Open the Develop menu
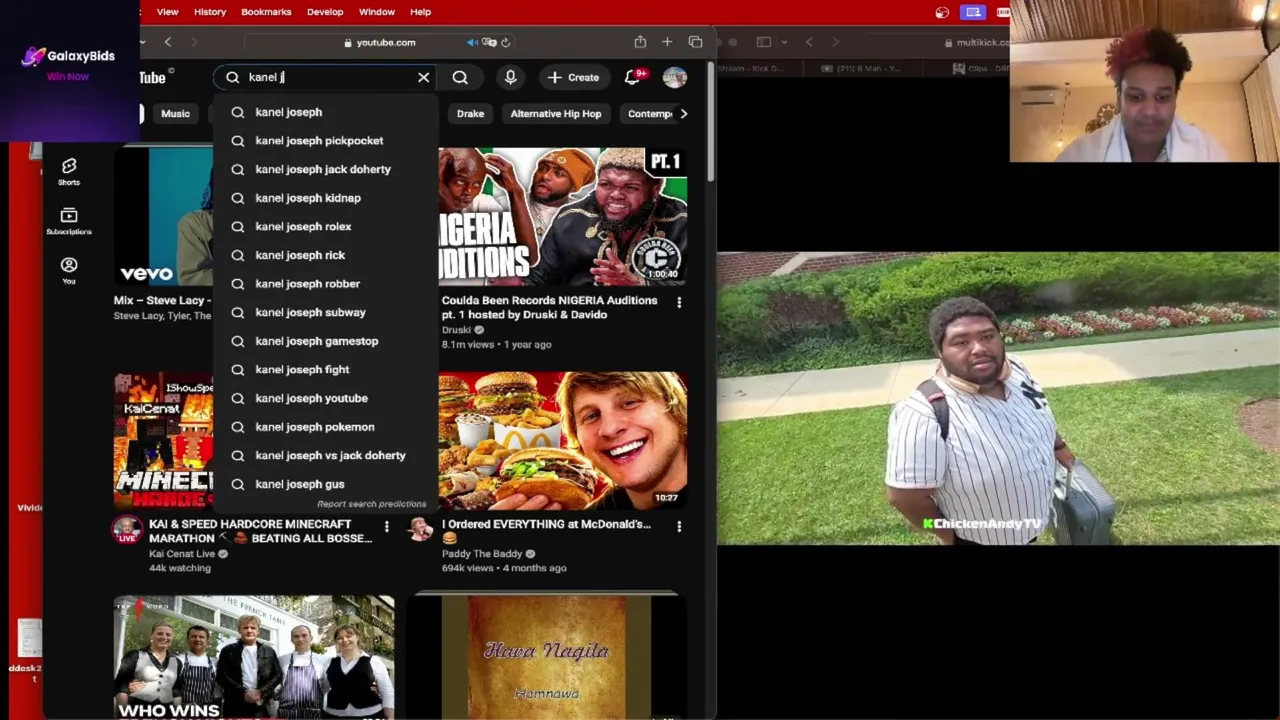1280x720 pixels. 325,12
